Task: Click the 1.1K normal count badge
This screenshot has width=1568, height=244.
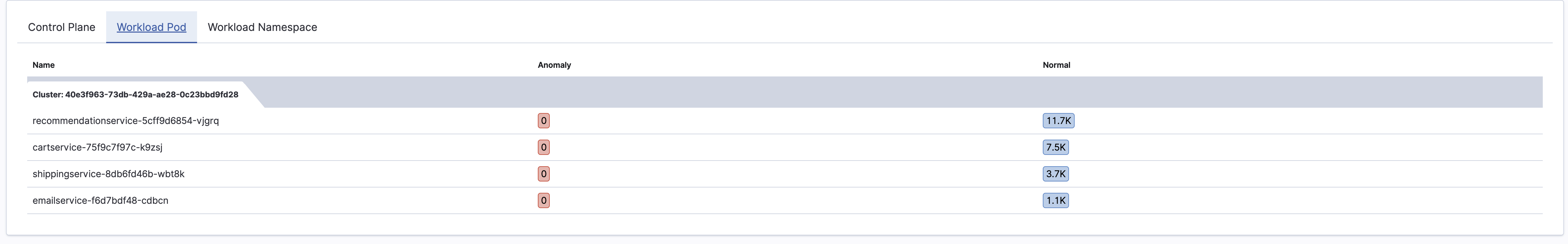Action: coord(1055,200)
